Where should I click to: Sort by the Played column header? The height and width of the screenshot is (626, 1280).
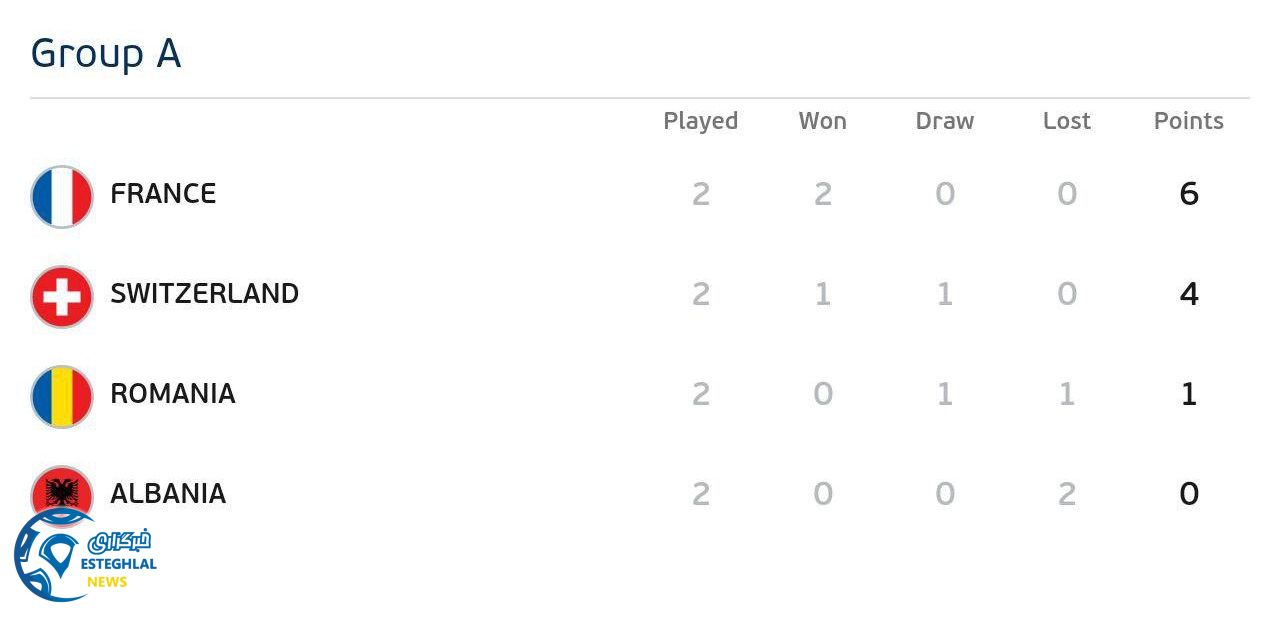tap(700, 121)
